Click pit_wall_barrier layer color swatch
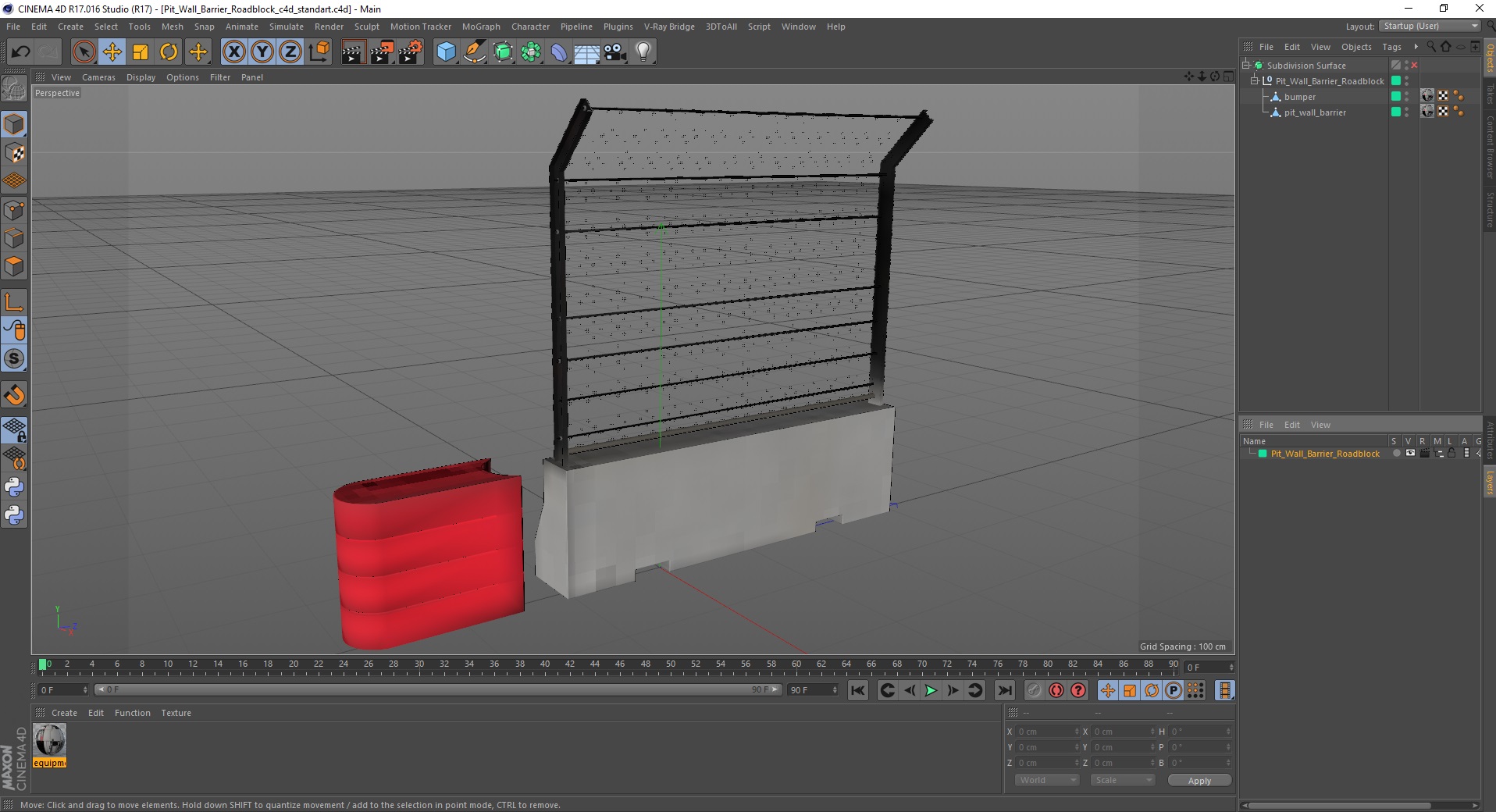This screenshot has width=1496, height=812. pyautogui.click(x=1396, y=112)
